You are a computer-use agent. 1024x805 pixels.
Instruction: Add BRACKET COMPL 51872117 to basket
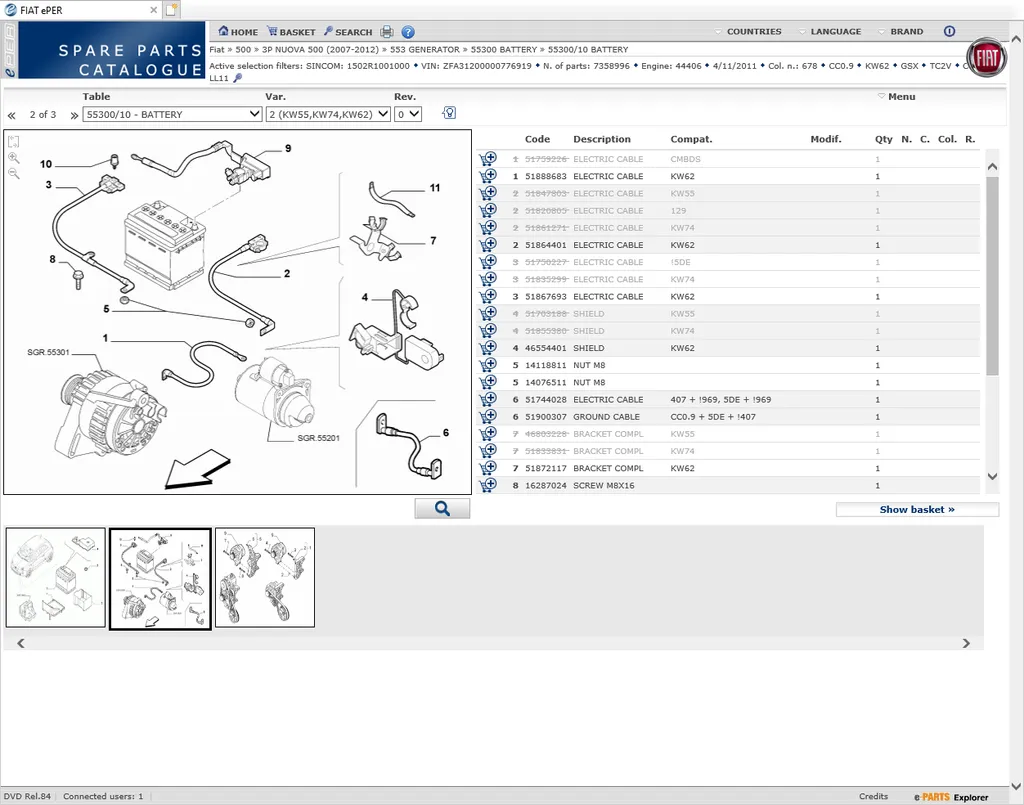click(x=488, y=467)
